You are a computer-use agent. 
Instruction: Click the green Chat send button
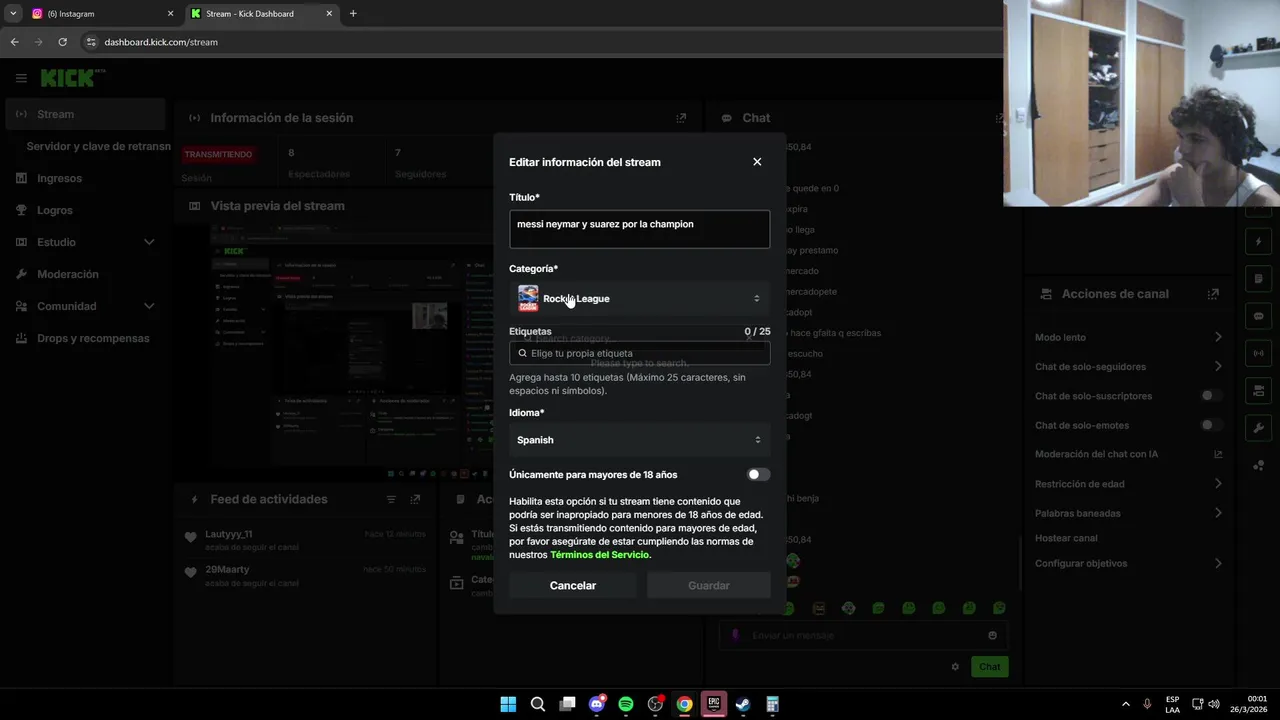click(989, 667)
